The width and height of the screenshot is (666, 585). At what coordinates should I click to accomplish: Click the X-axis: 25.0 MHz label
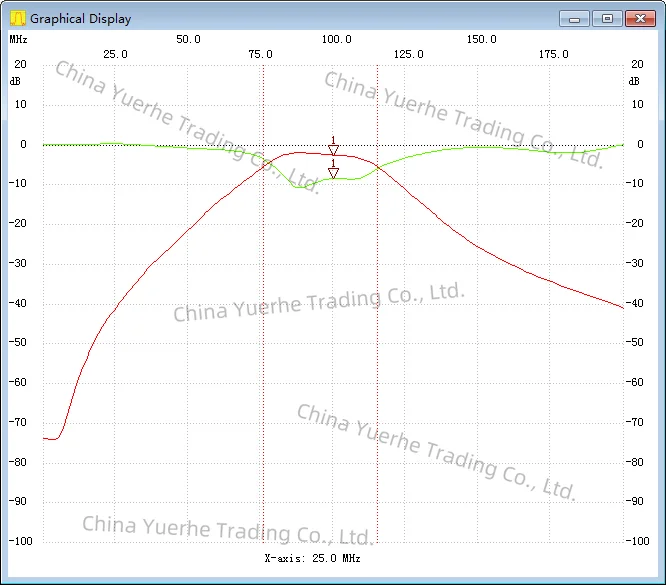312,558
